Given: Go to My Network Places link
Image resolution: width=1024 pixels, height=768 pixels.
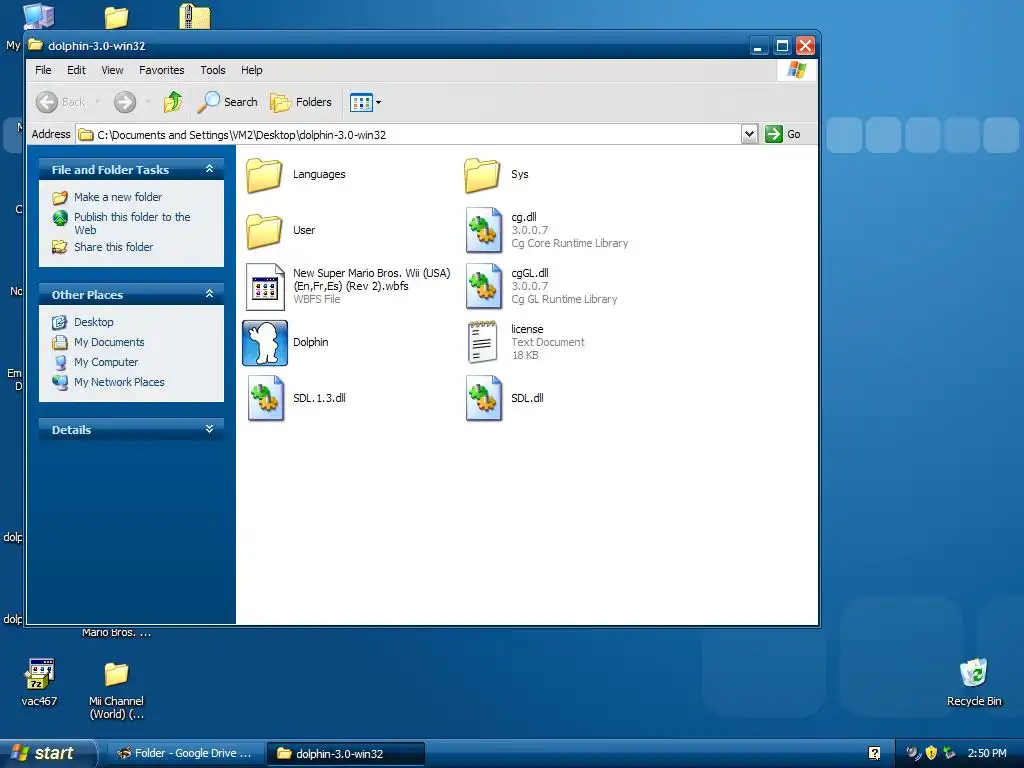Looking at the screenshot, I should [119, 382].
